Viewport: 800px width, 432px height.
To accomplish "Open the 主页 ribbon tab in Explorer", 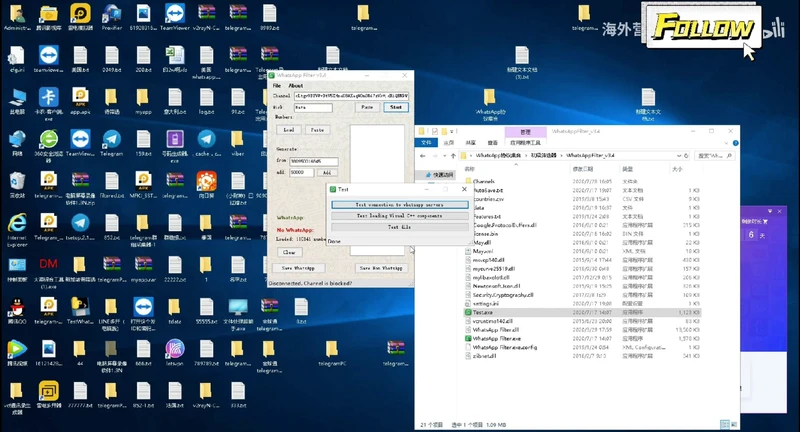I will coord(448,143).
